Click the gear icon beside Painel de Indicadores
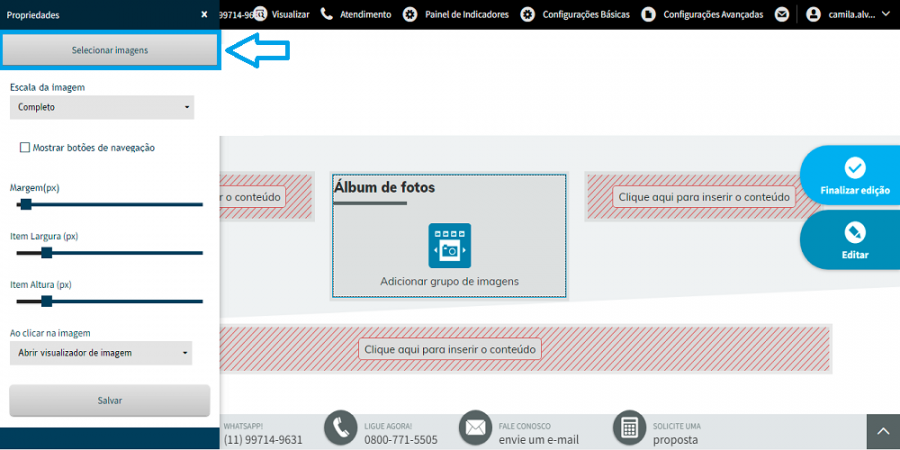The width and height of the screenshot is (900, 450). click(410, 15)
